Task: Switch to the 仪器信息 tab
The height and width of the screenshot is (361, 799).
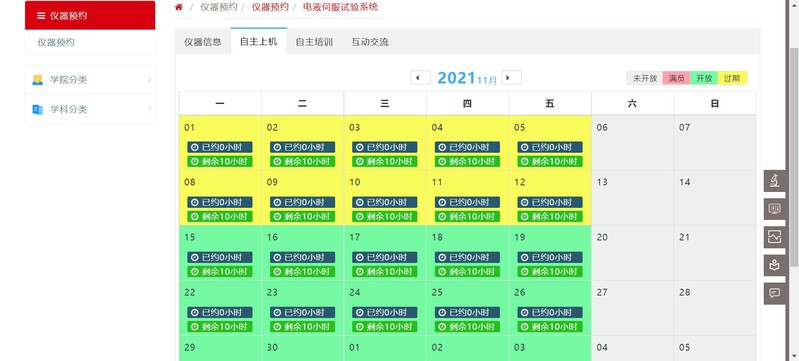Action: tap(203, 42)
